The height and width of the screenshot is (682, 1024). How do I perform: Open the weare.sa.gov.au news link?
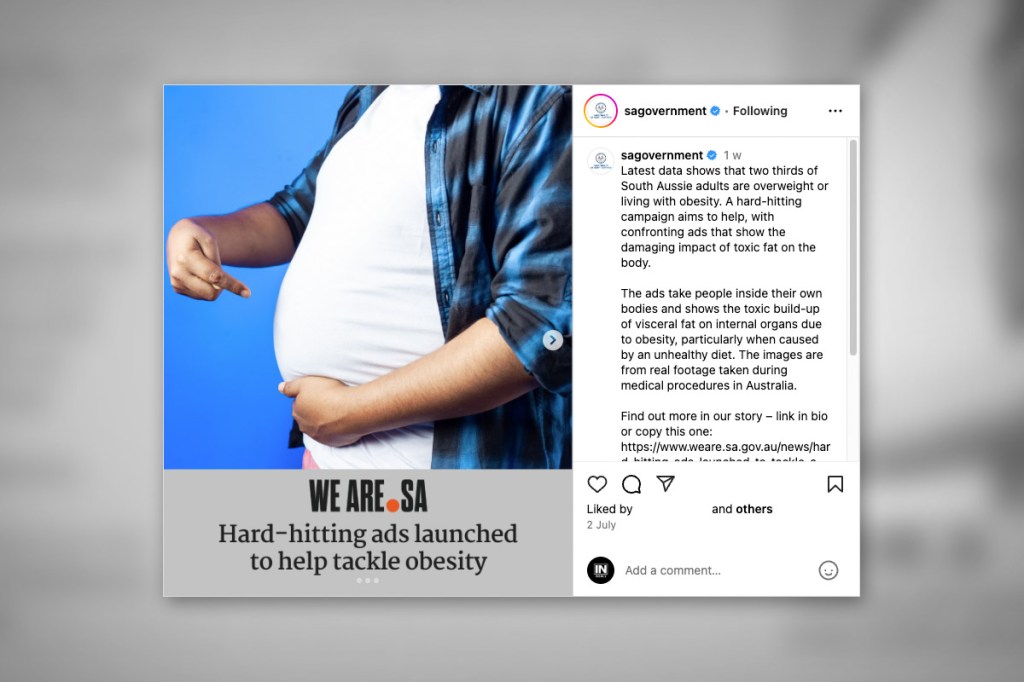(x=725, y=447)
